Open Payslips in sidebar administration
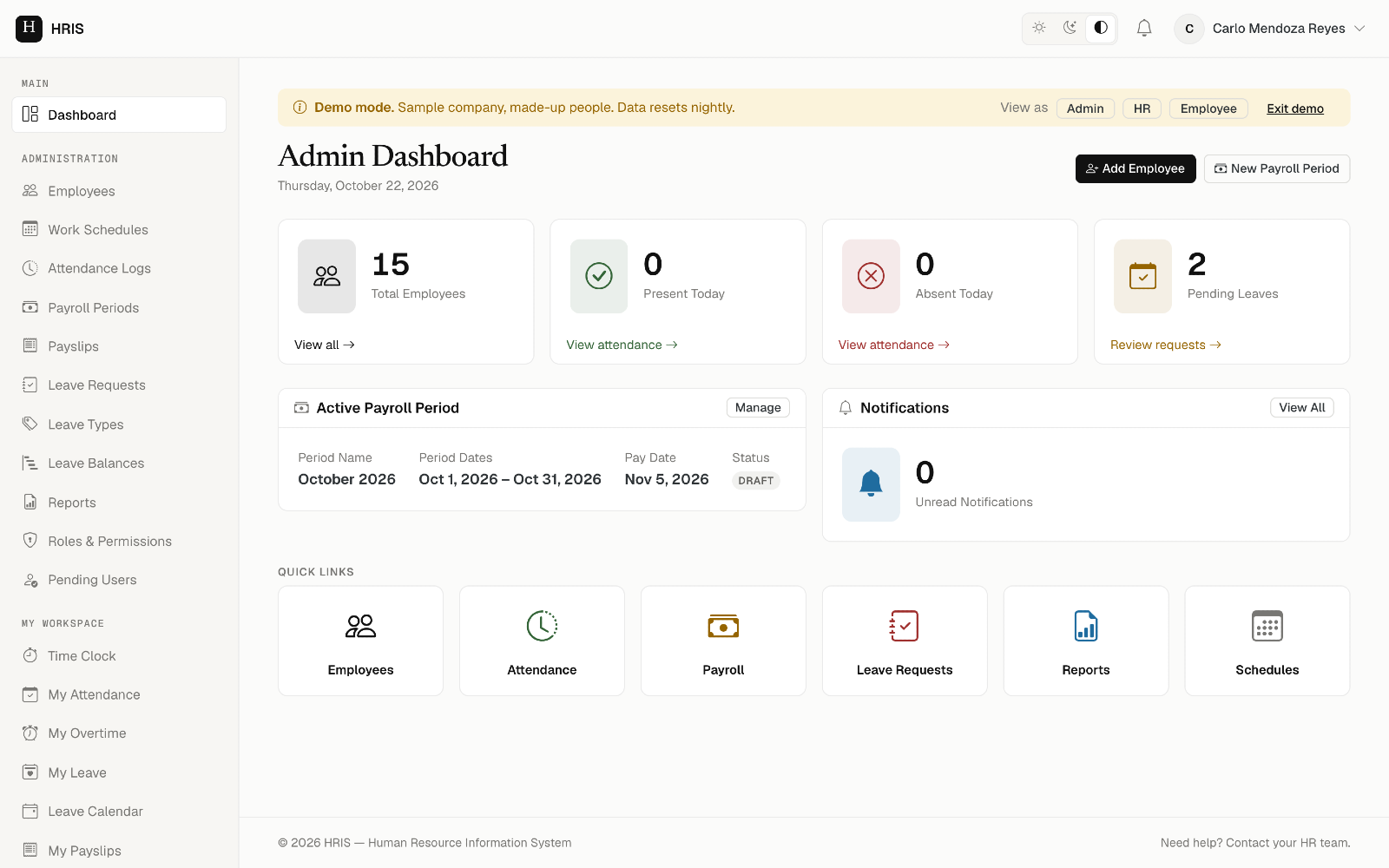The width and height of the screenshot is (1389, 868). pyautogui.click(x=119, y=346)
